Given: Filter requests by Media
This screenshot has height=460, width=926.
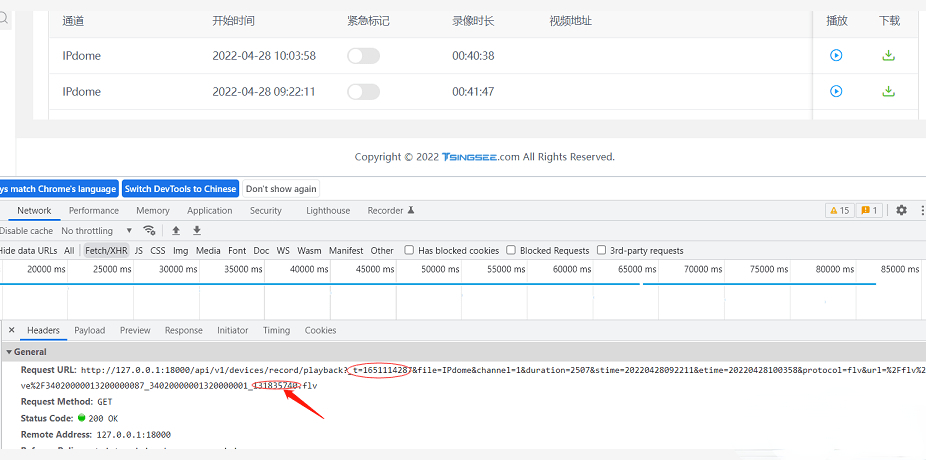Looking at the screenshot, I should (x=208, y=251).
